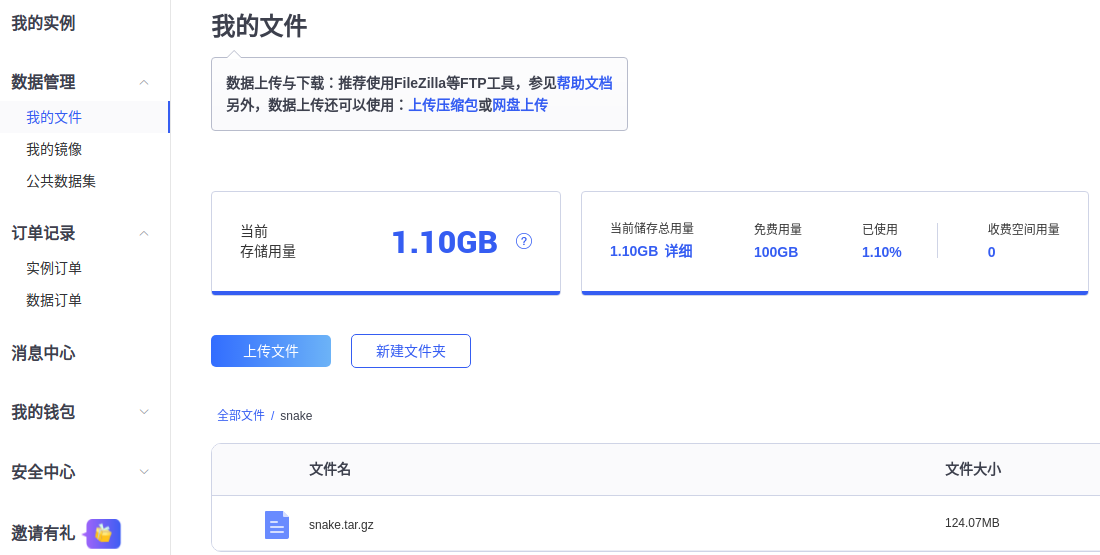Viewport: 1100px width, 555px height.
Task: Click the 数据管理 section title
Action: 43,82
